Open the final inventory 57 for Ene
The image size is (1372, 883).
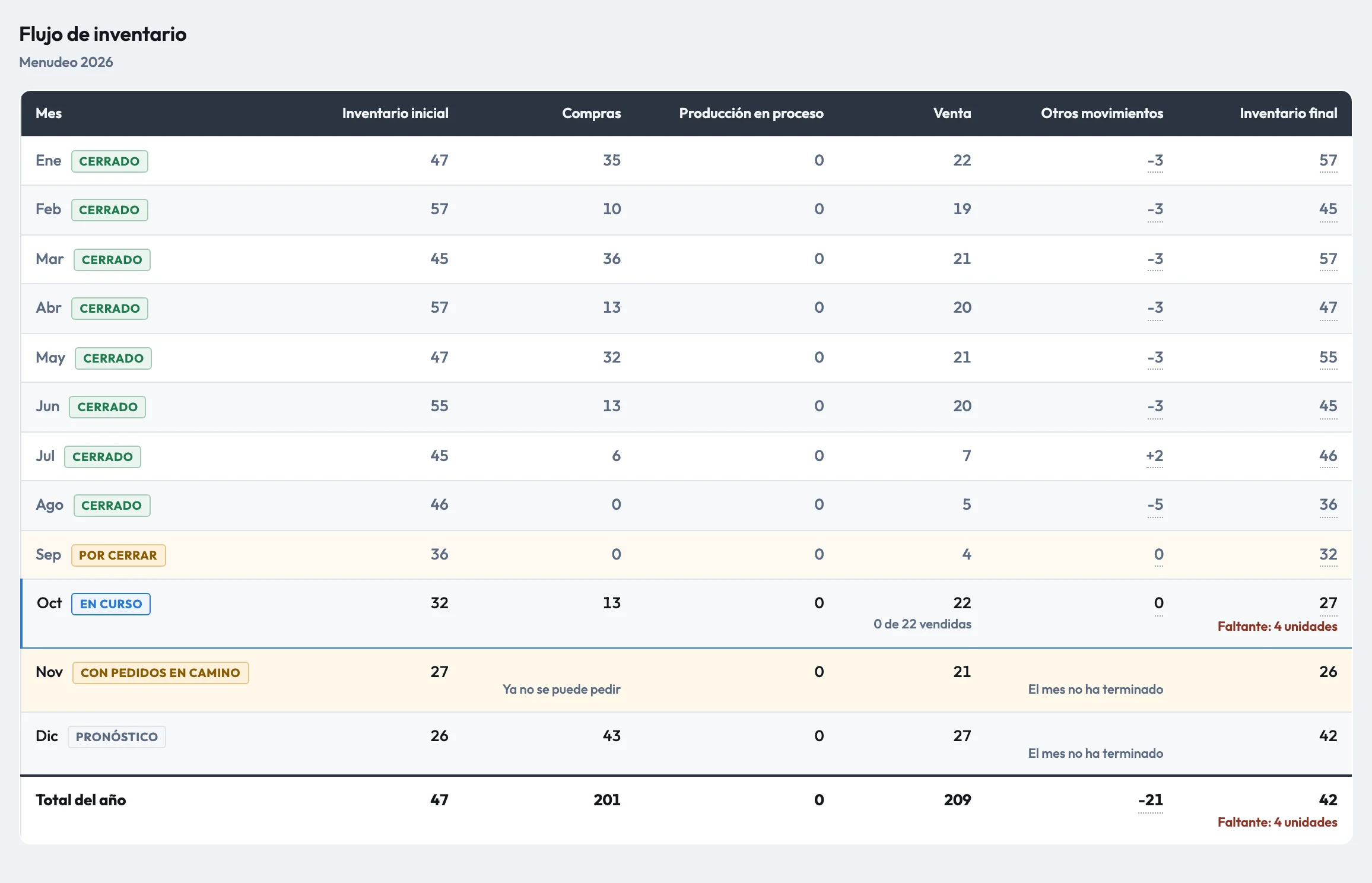coord(1328,161)
